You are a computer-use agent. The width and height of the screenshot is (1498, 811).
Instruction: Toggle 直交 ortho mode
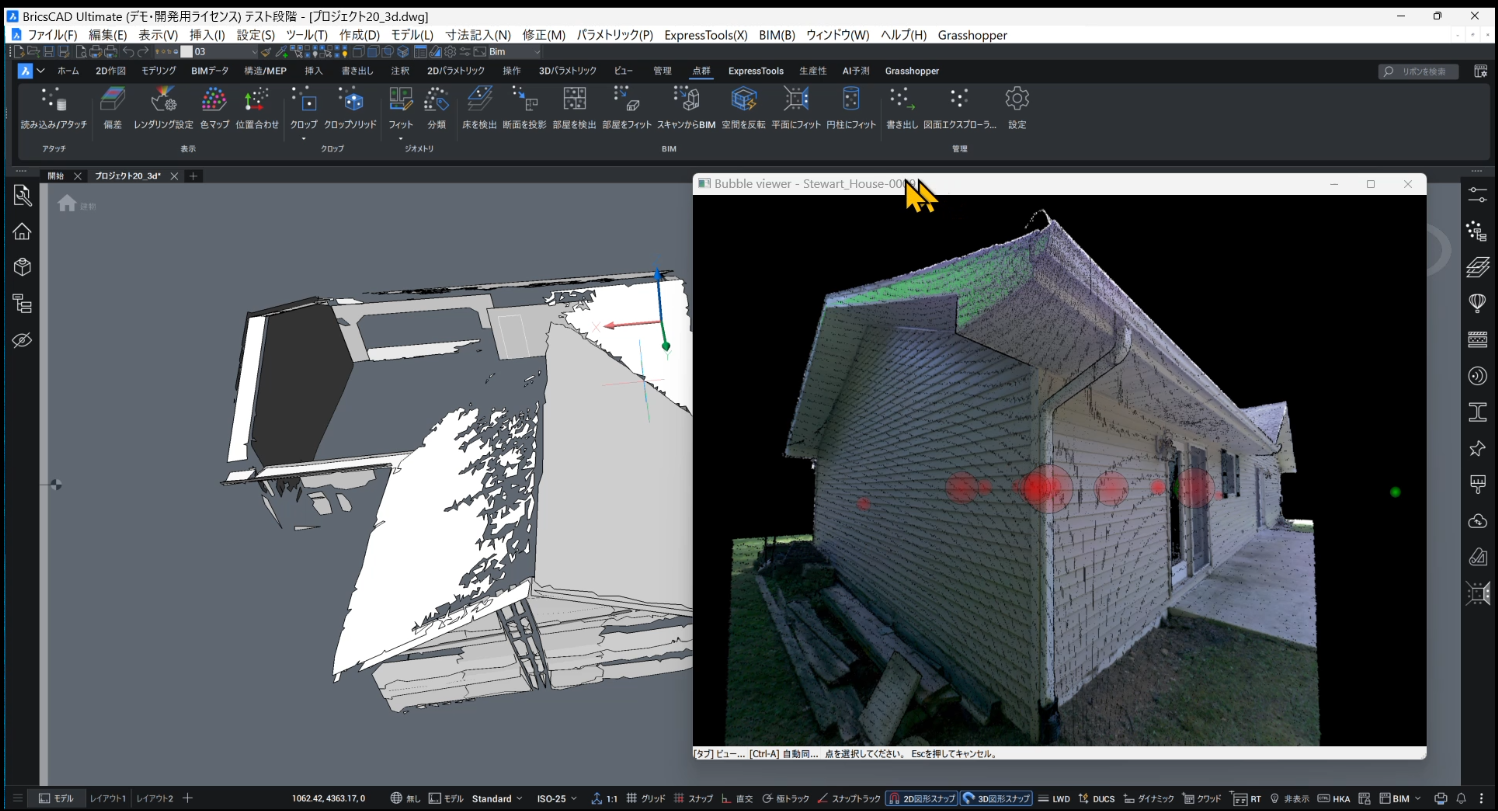point(736,799)
